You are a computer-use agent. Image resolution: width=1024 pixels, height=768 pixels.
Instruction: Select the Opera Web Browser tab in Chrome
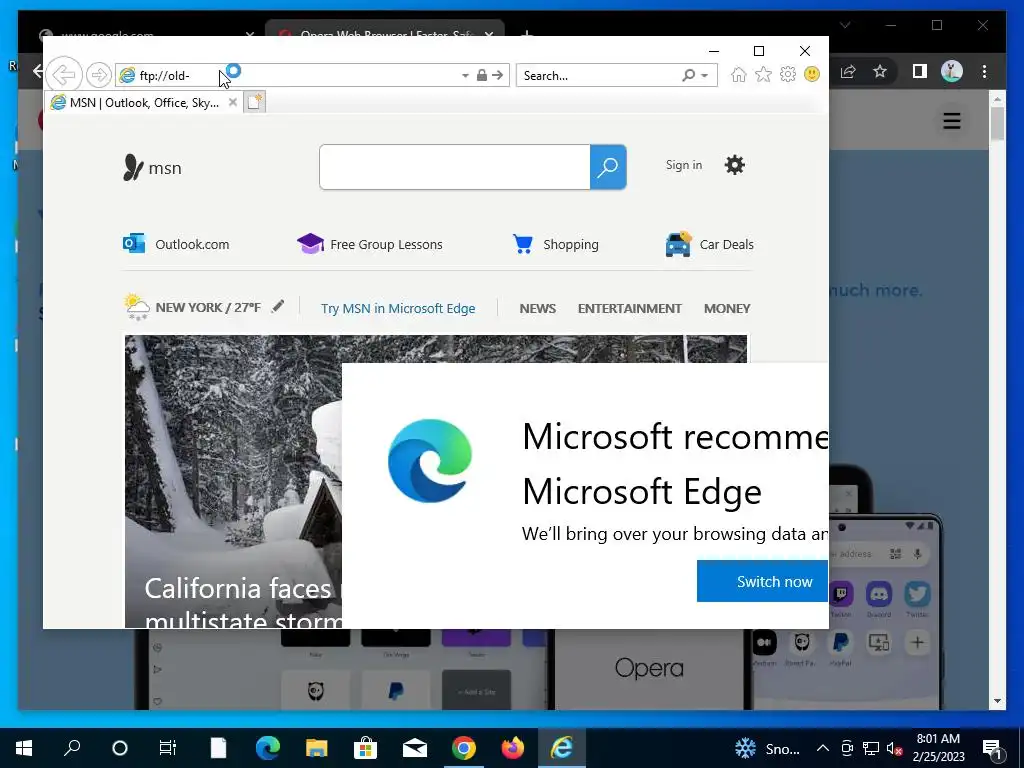click(x=385, y=31)
